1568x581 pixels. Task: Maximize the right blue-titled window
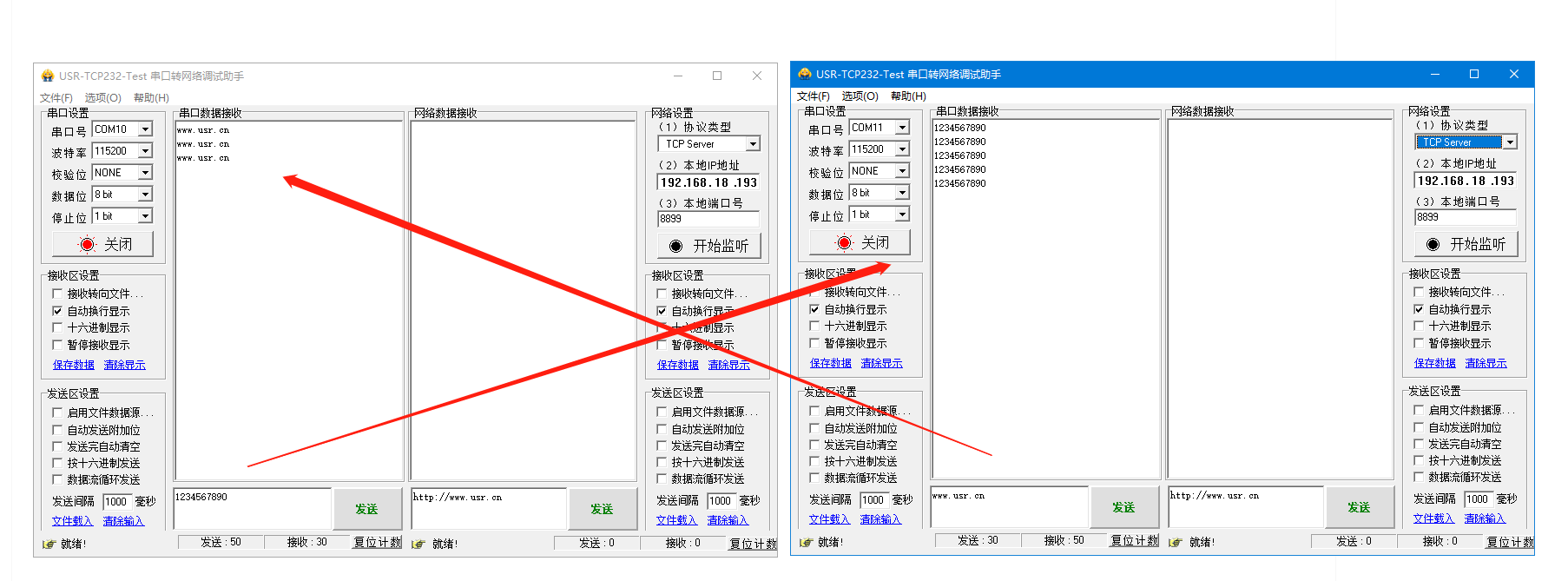coord(1473,75)
